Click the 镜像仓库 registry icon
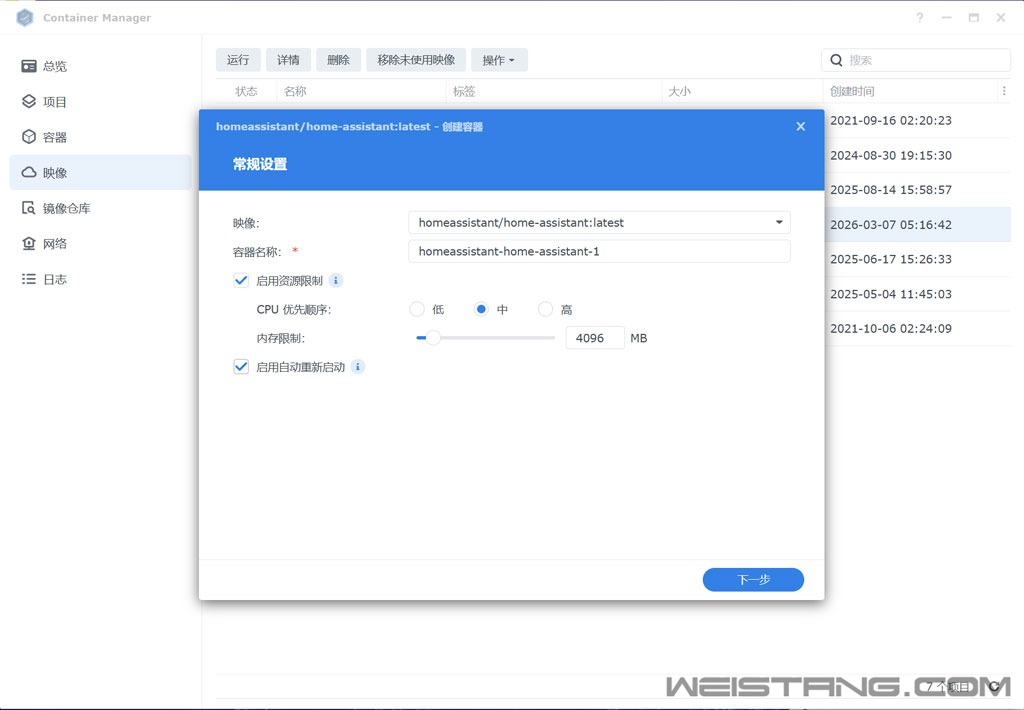1024x710 pixels. point(29,208)
